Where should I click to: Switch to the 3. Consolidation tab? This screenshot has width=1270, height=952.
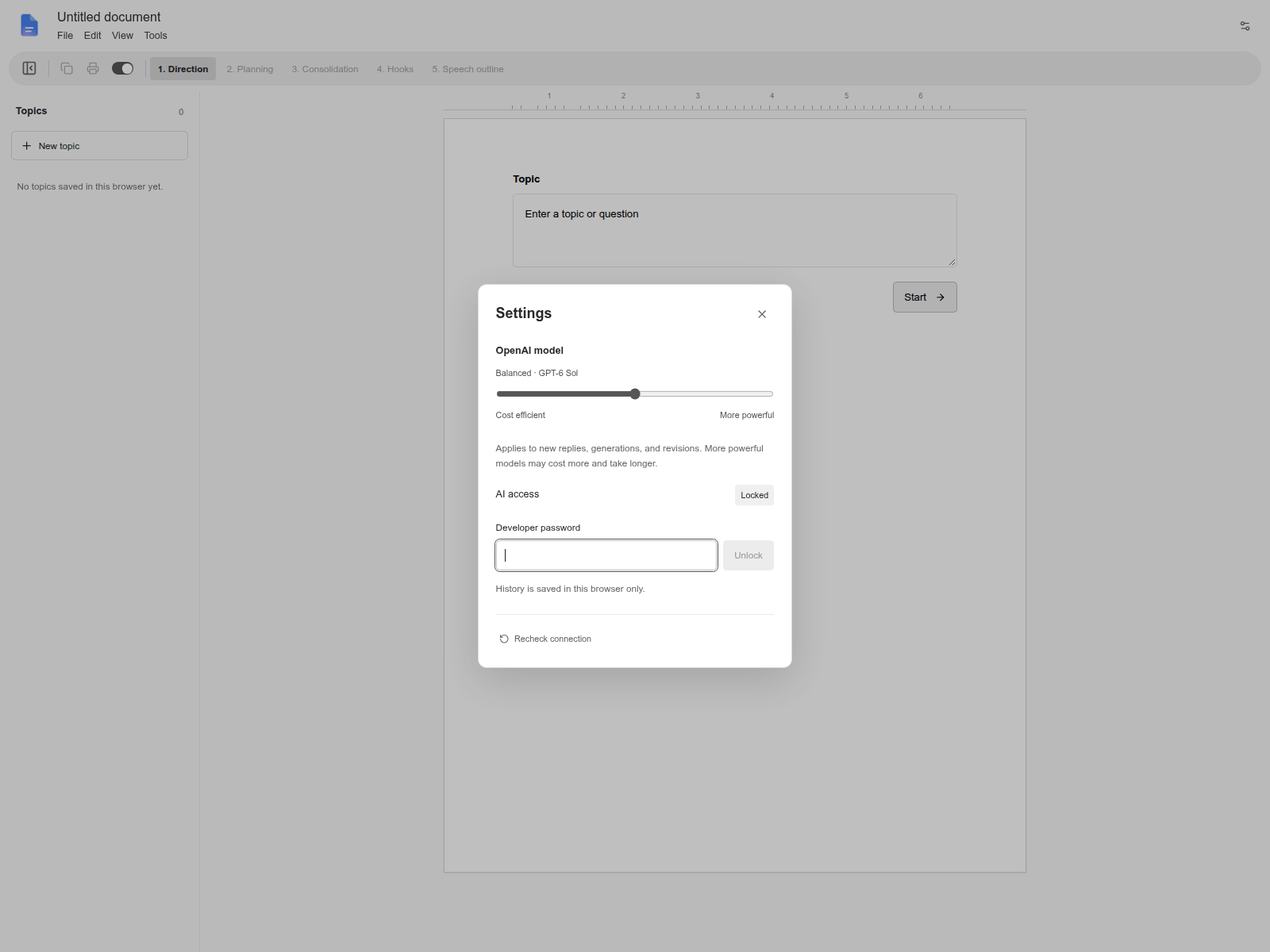coord(325,69)
